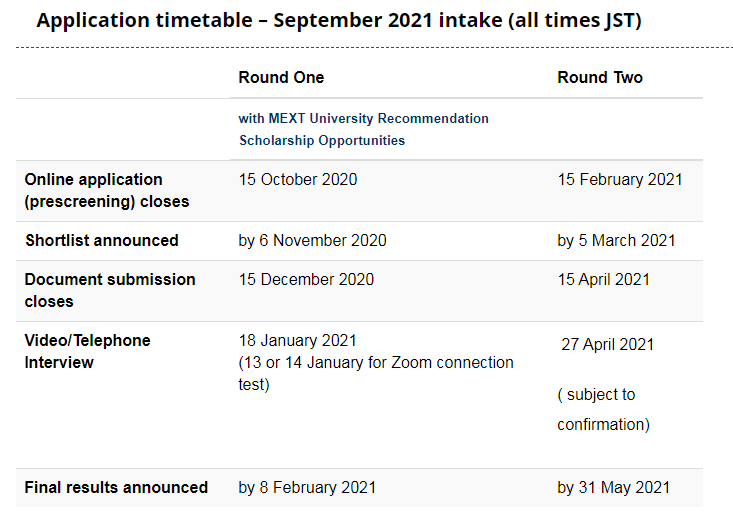Click the Video/Telephone Interview row label
733x531 pixels.
point(87,352)
